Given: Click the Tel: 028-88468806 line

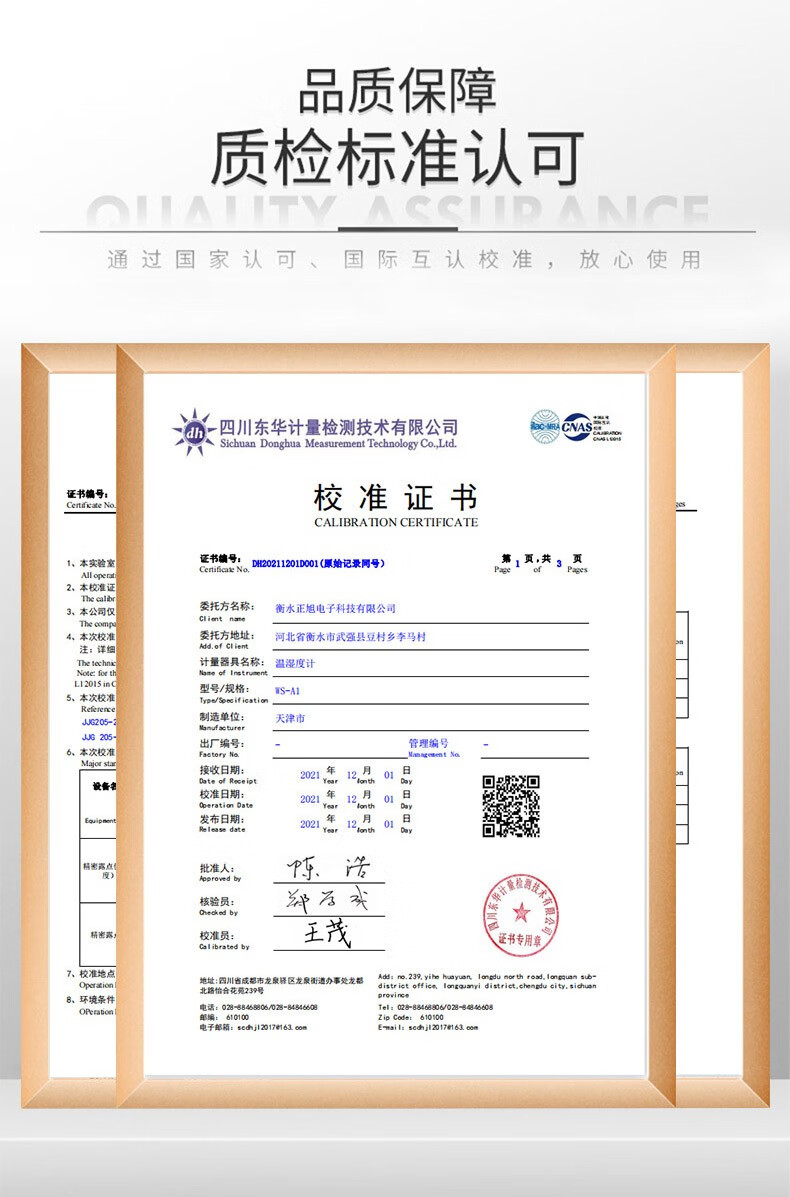Looking at the screenshot, I should [x=435, y=1007].
